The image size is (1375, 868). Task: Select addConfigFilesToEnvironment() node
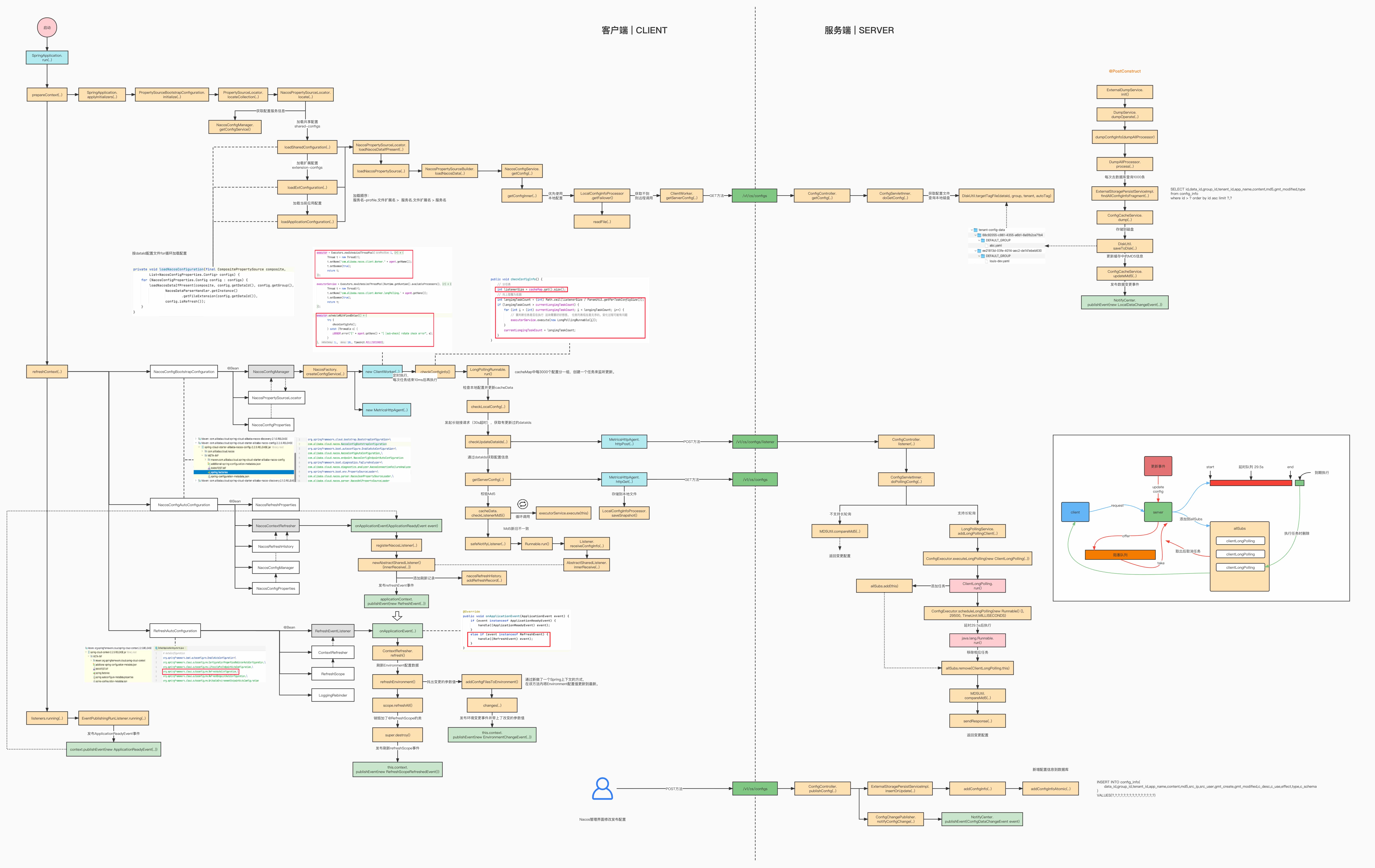click(x=492, y=682)
